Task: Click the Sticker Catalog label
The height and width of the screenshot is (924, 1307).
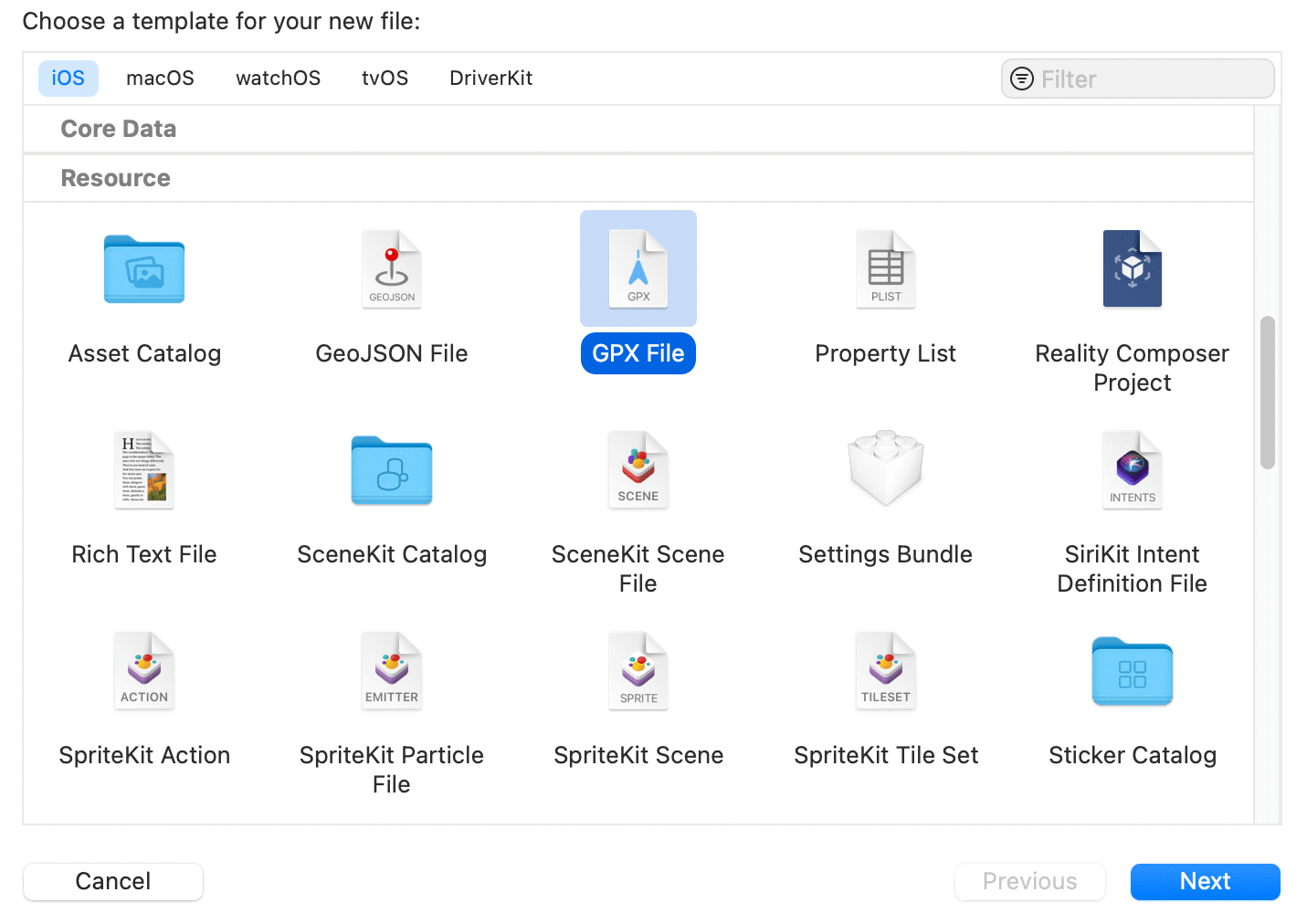Action: 1133,755
